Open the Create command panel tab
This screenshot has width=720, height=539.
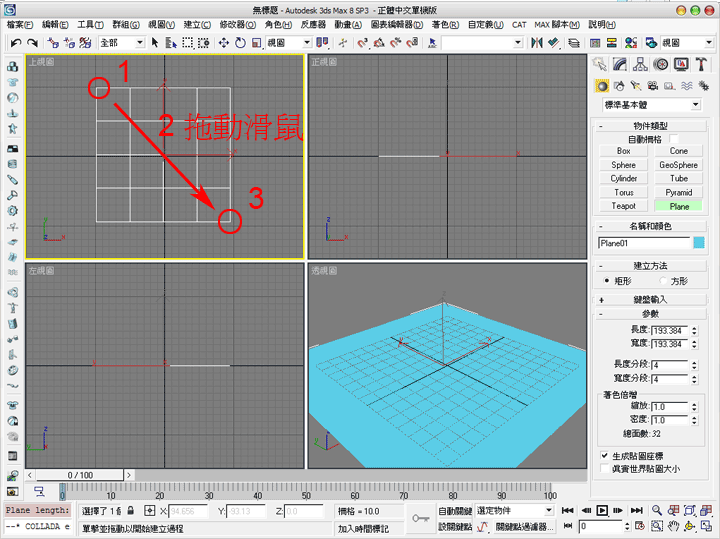(x=600, y=64)
